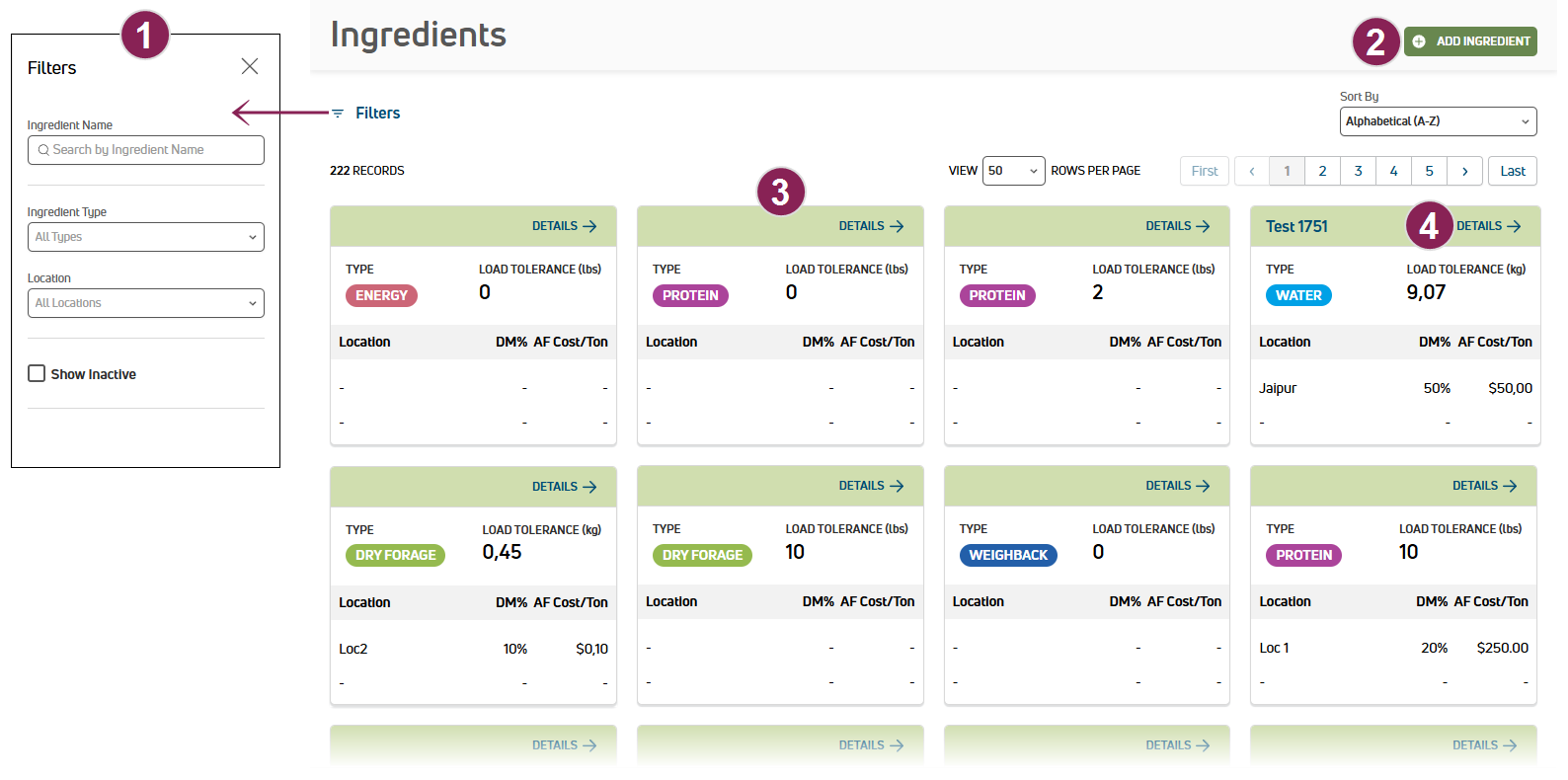Go to previous page using left chevron
The image size is (1568, 780).
[1252, 171]
